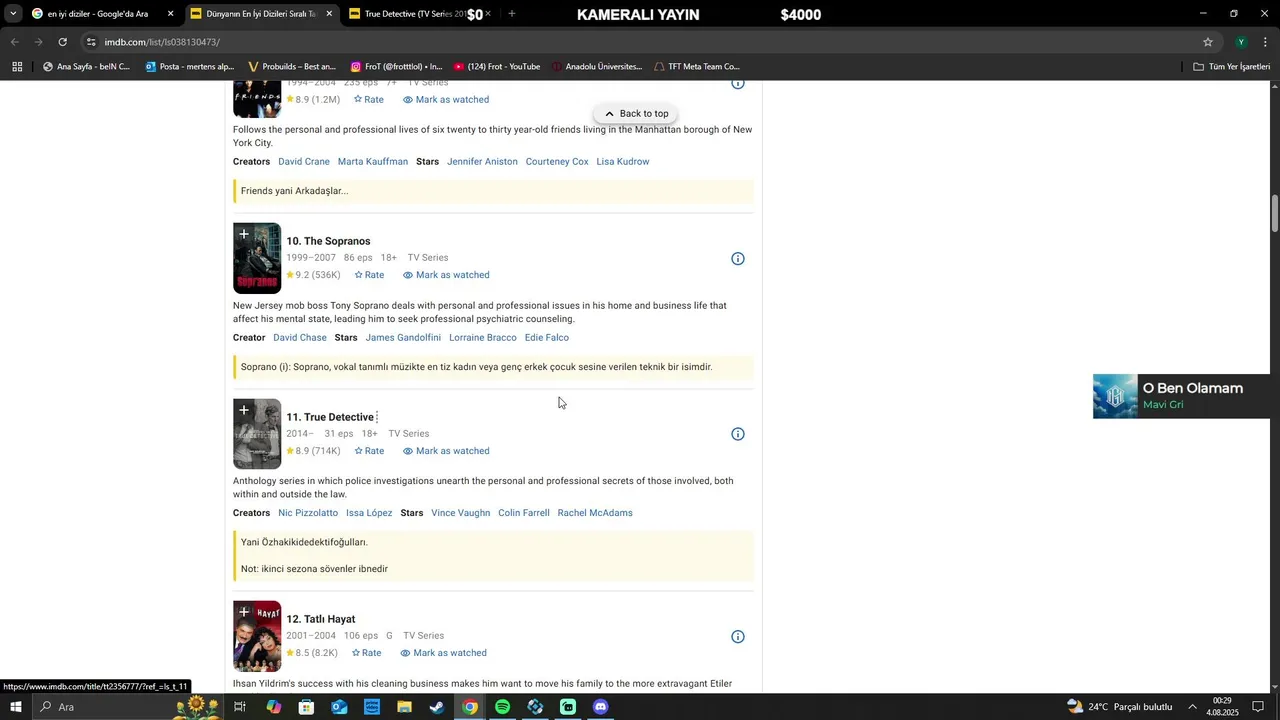
Task: Open the 10. The Sopranos title link
Action: click(x=328, y=241)
